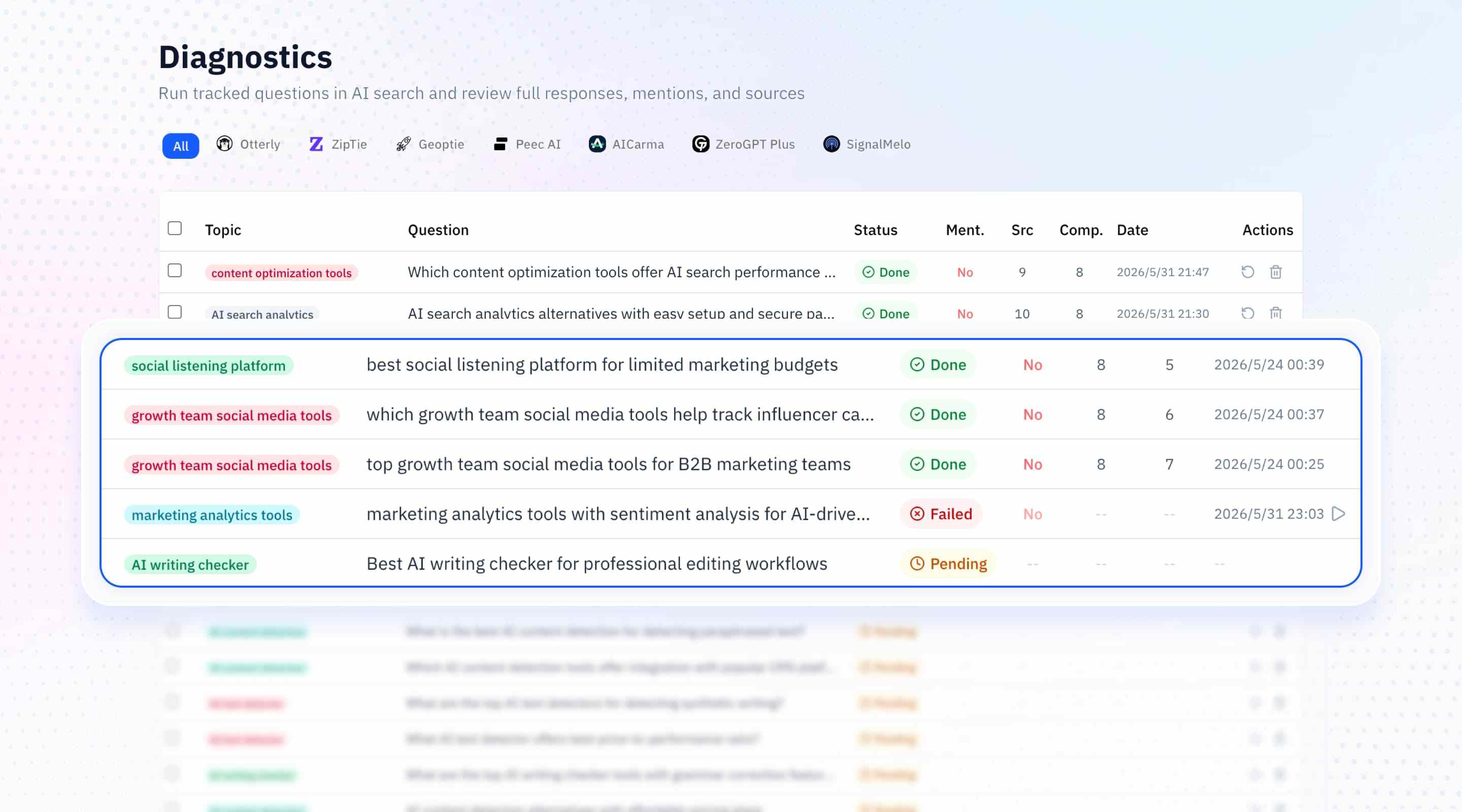Click the Src column header
1462x812 pixels.
(x=1022, y=230)
